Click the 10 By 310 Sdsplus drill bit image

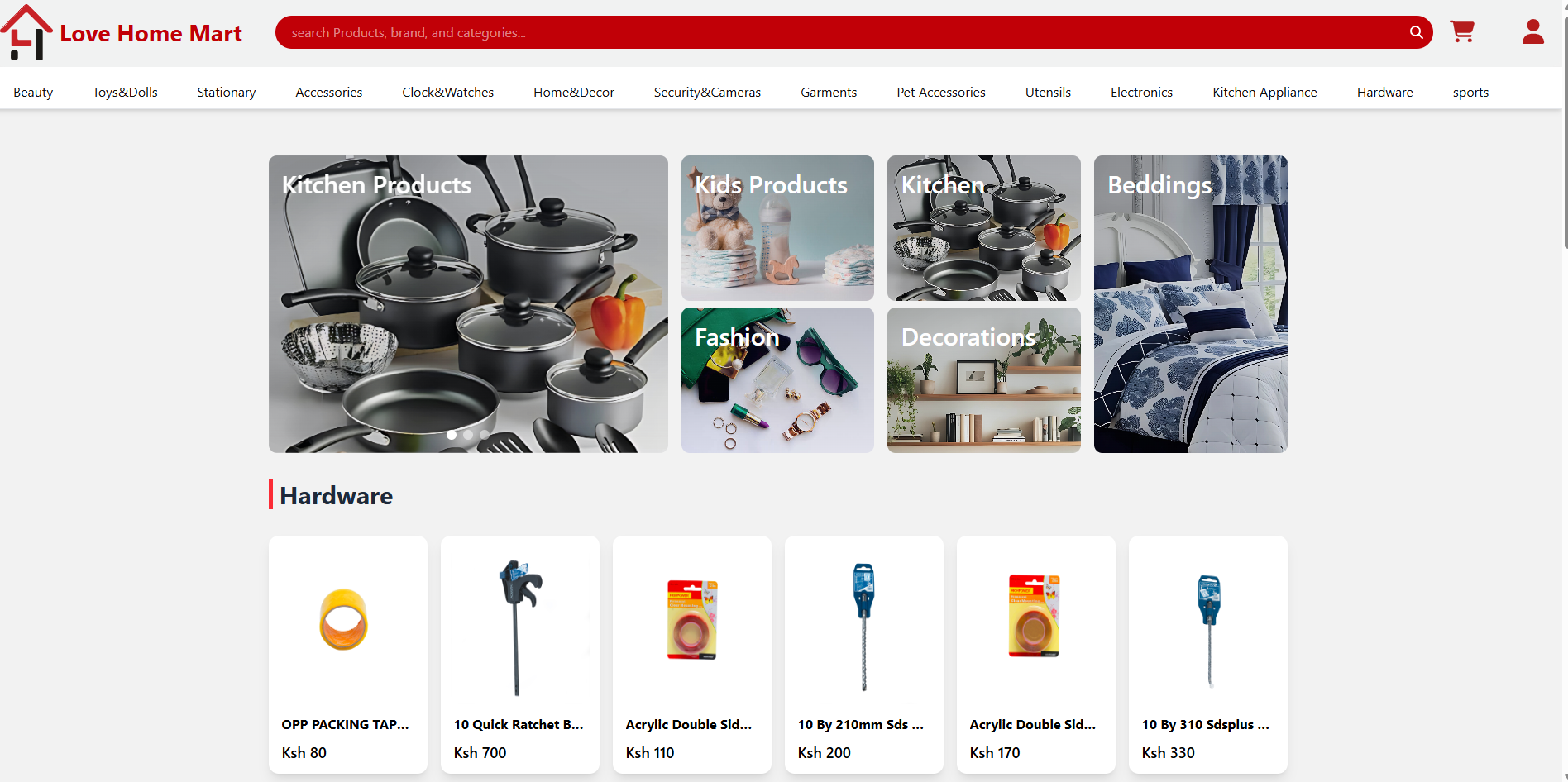[x=1209, y=631]
